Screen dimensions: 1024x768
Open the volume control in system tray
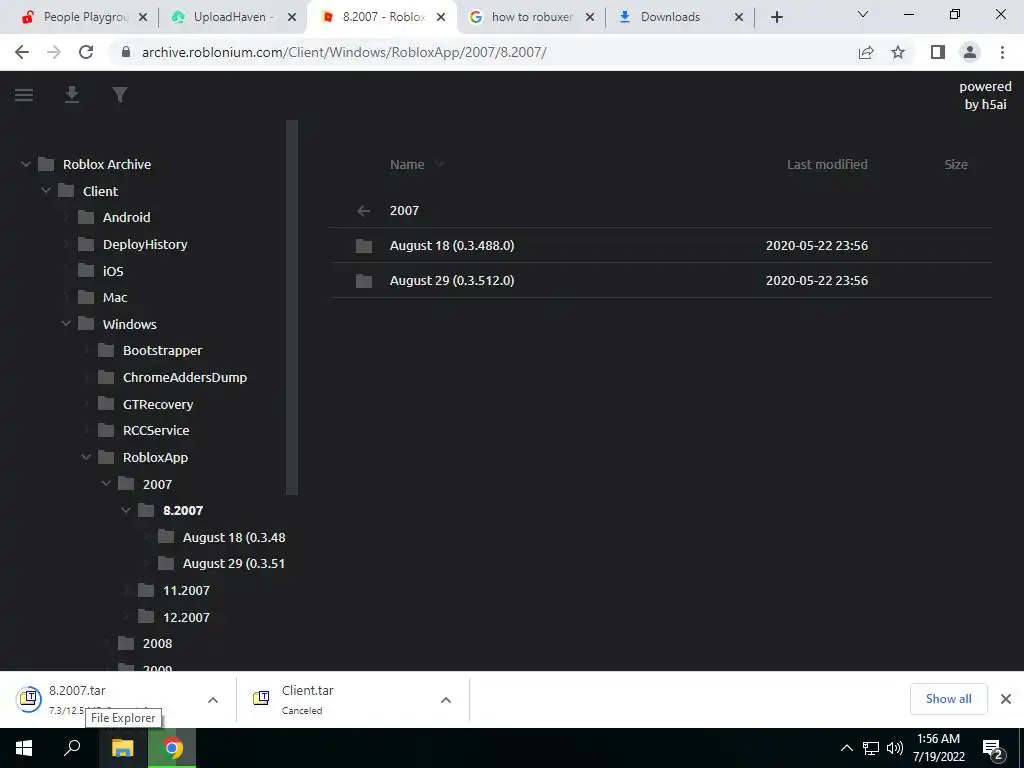click(895, 748)
